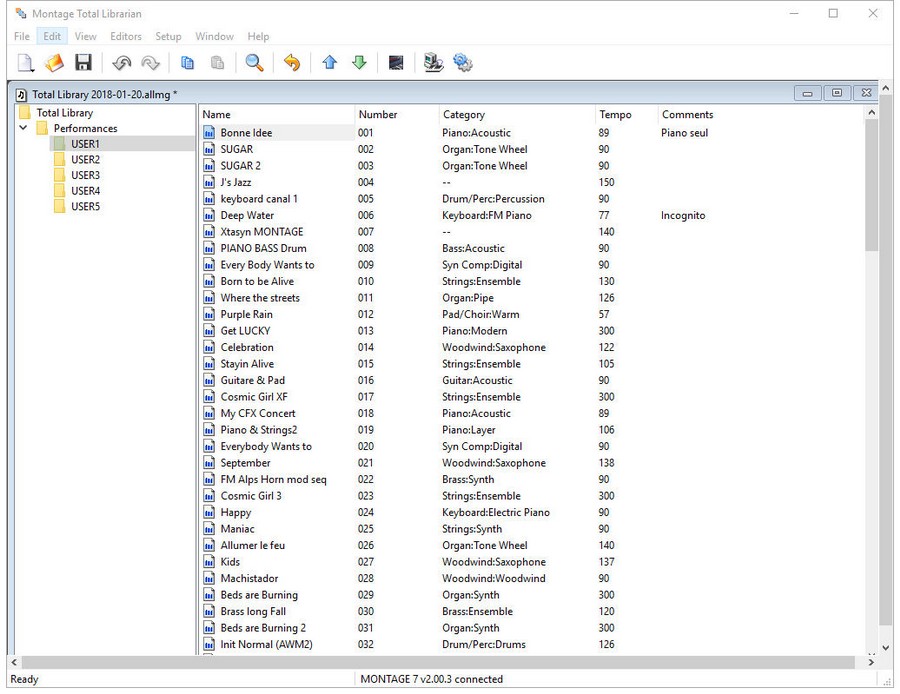Select the USER3 folder in tree
The image size is (900, 694).
pyautogui.click(x=85, y=175)
